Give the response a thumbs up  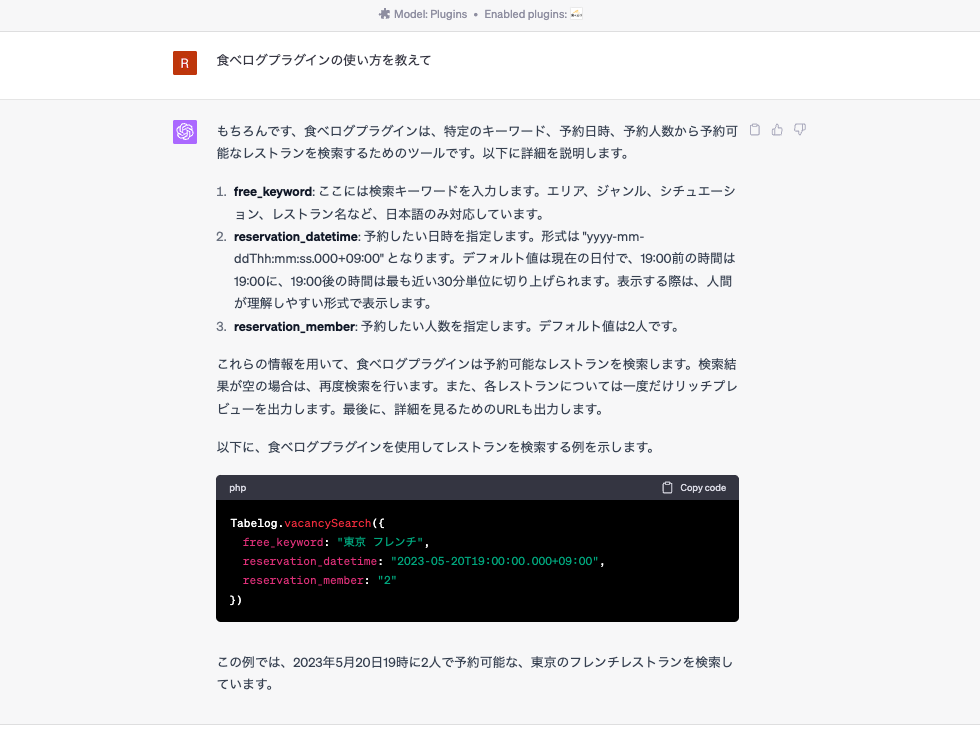click(x=777, y=130)
